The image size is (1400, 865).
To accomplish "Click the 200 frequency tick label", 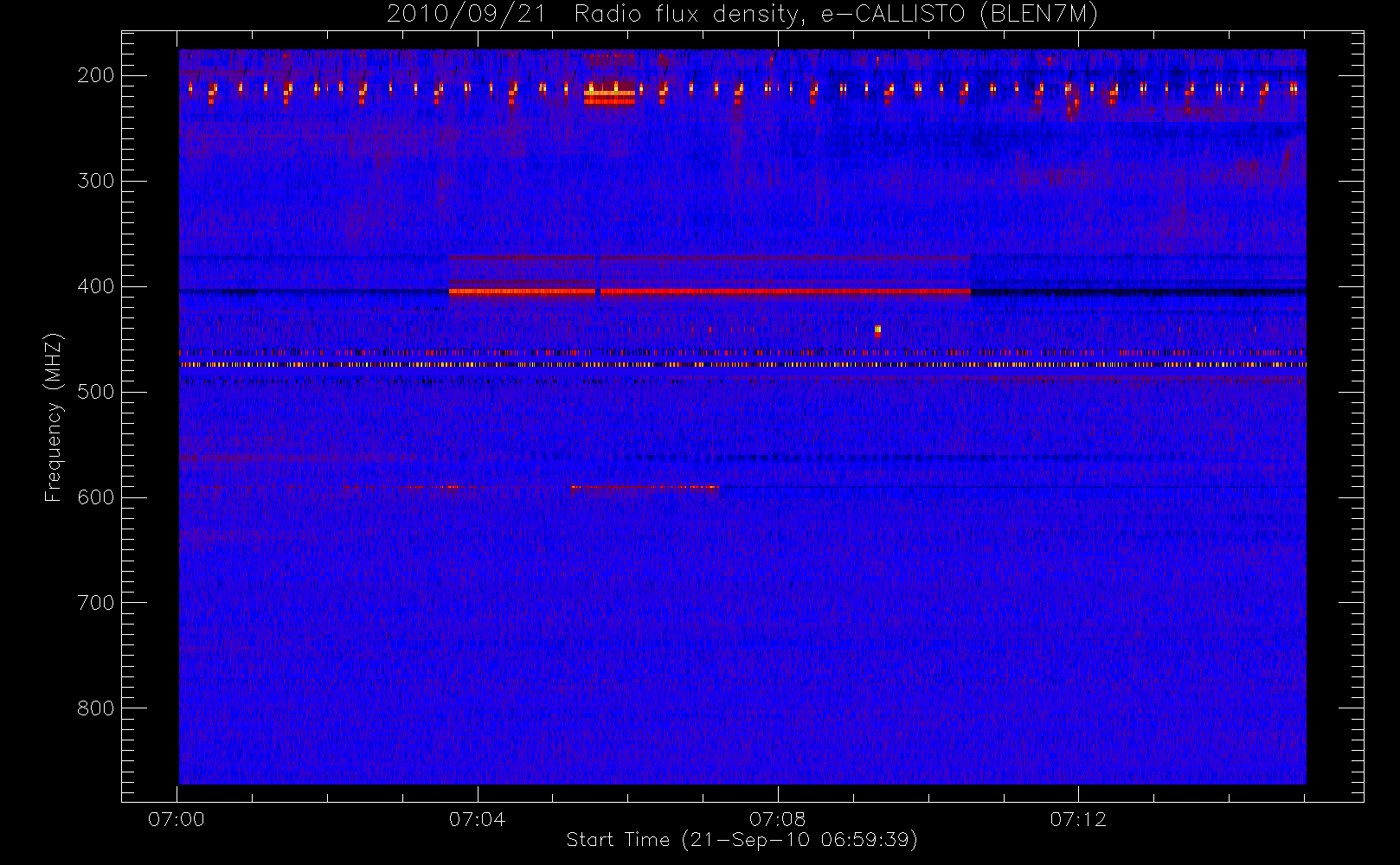I will [x=95, y=75].
